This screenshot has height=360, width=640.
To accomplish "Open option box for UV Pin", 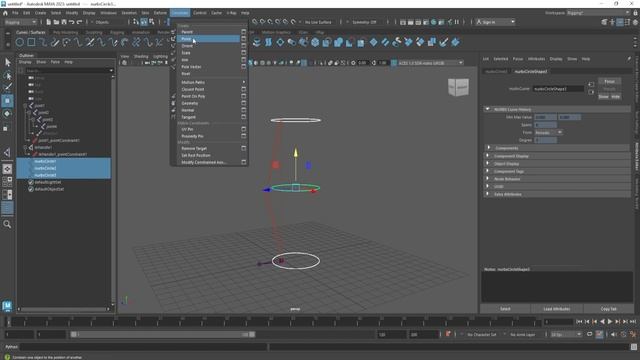I will (244, 129).
